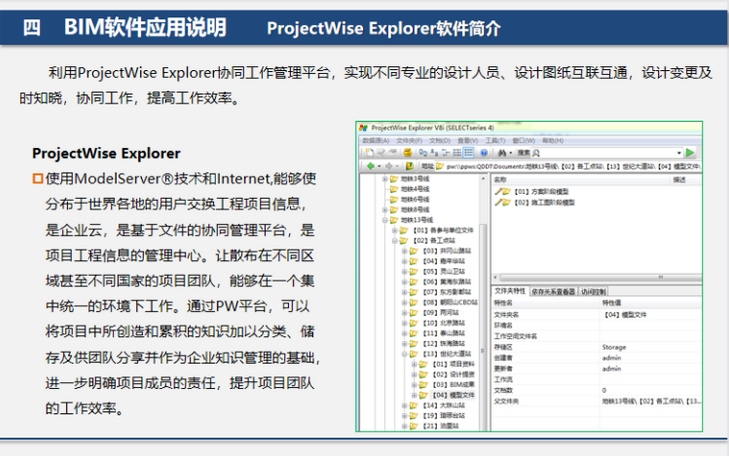This screenshot has width=729, height=456.
Task: Open the 工具(T) menu
Action: coord(496,140)
